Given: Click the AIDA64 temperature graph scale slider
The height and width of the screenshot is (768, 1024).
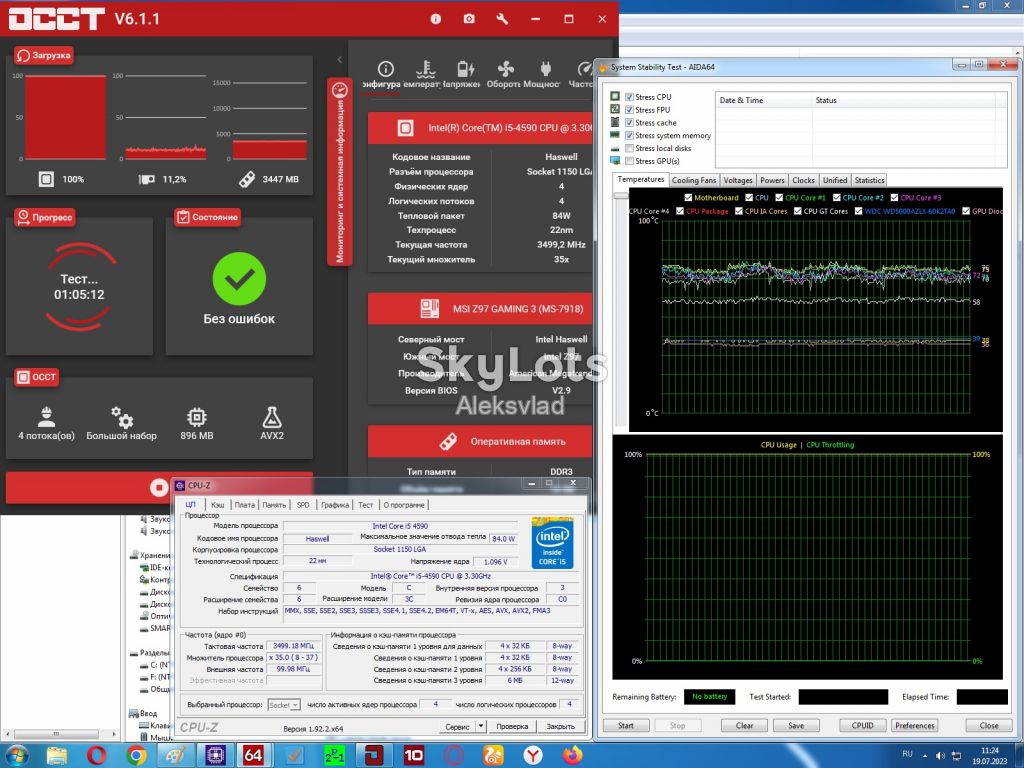Looking at the screenshot, I should [x=620, y=195].
